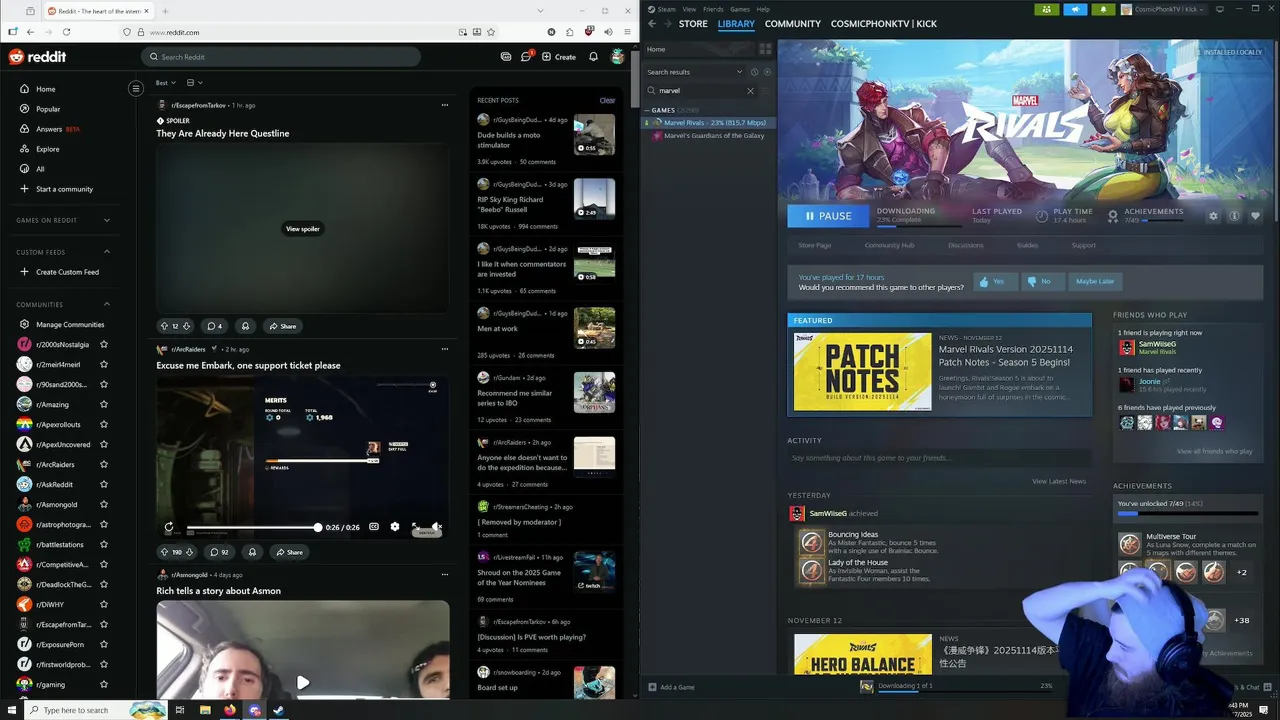Seek the ArcRaiders video progress slider
1280x720 pixels.
253,527
